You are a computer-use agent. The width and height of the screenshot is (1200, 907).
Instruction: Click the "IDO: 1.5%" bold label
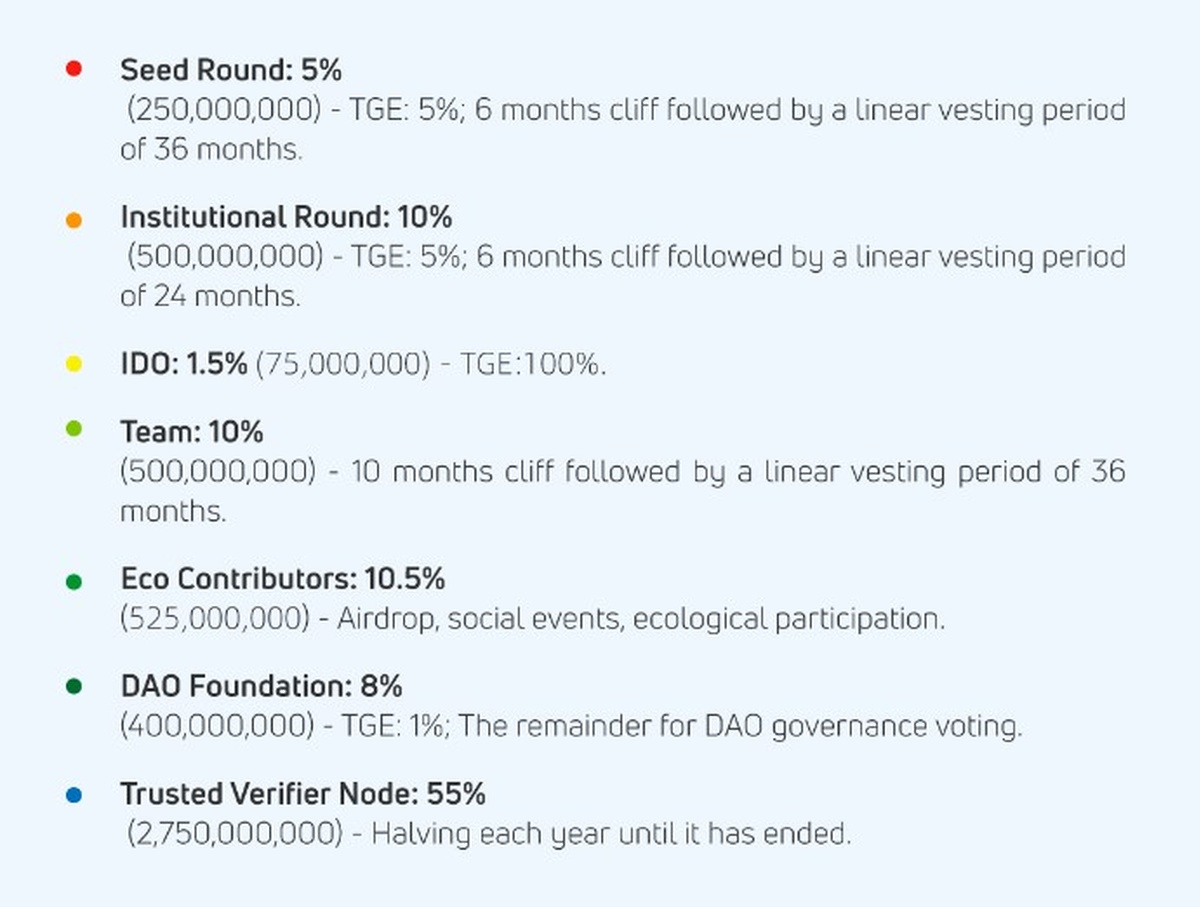pyautogui.click(x=183, y=364)
